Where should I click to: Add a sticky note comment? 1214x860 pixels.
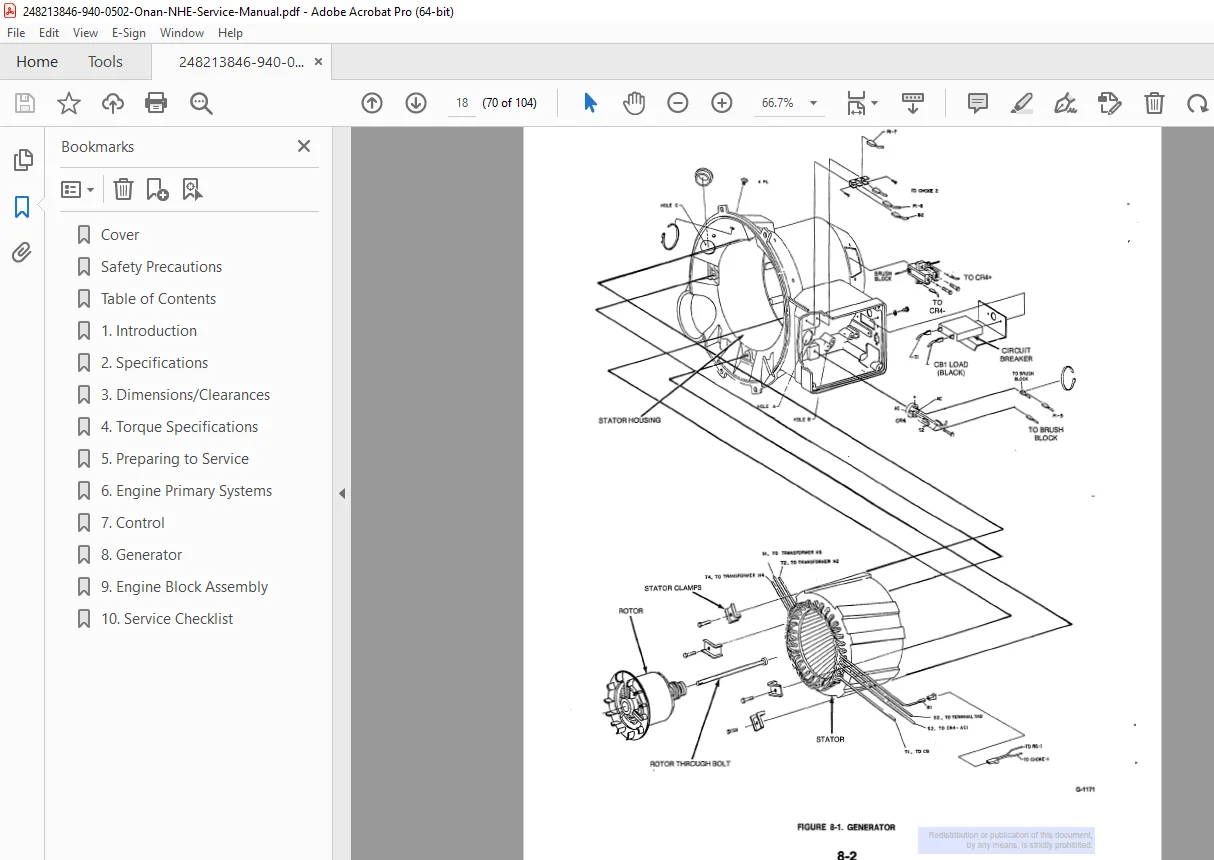click(978, 103)
